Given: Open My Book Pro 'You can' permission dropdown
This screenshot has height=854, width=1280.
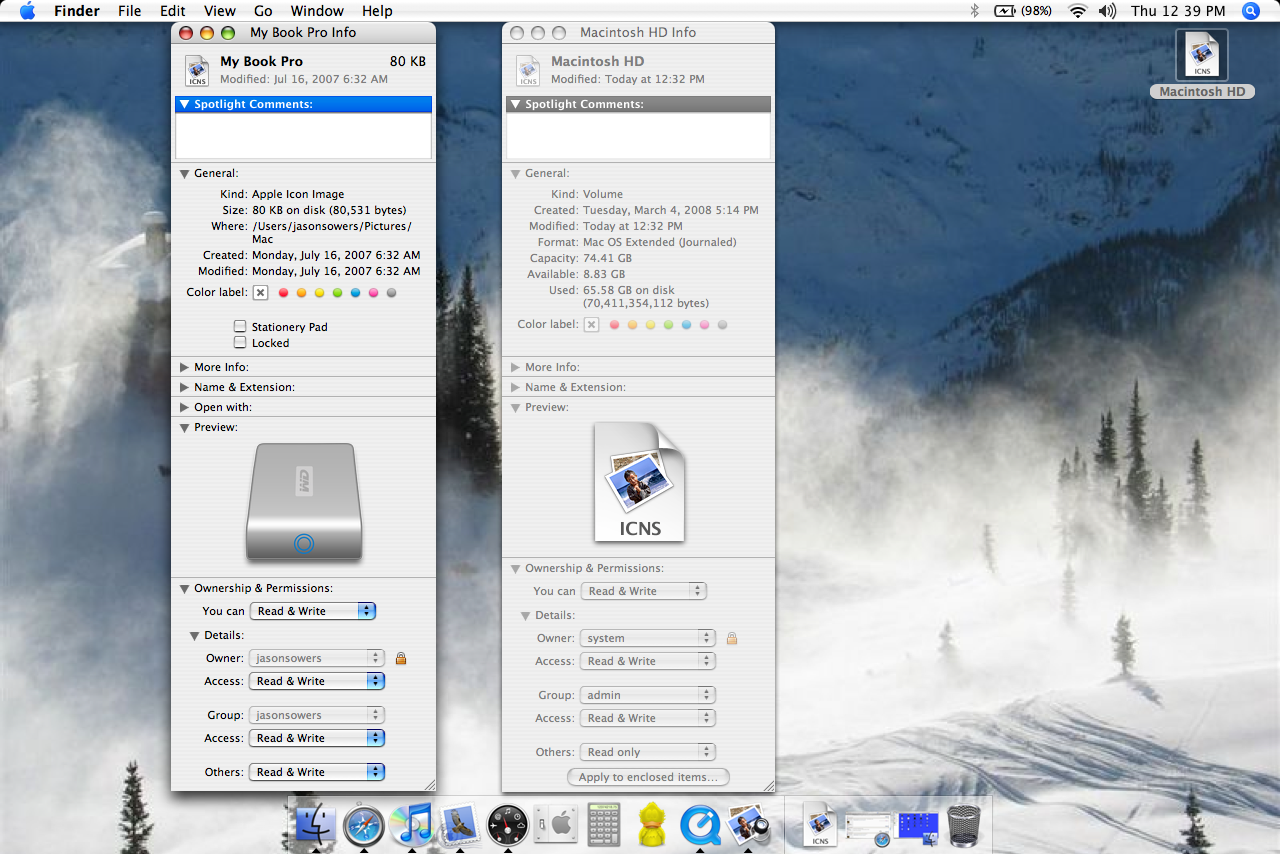Looking at the screenshot, I should 313,611.
